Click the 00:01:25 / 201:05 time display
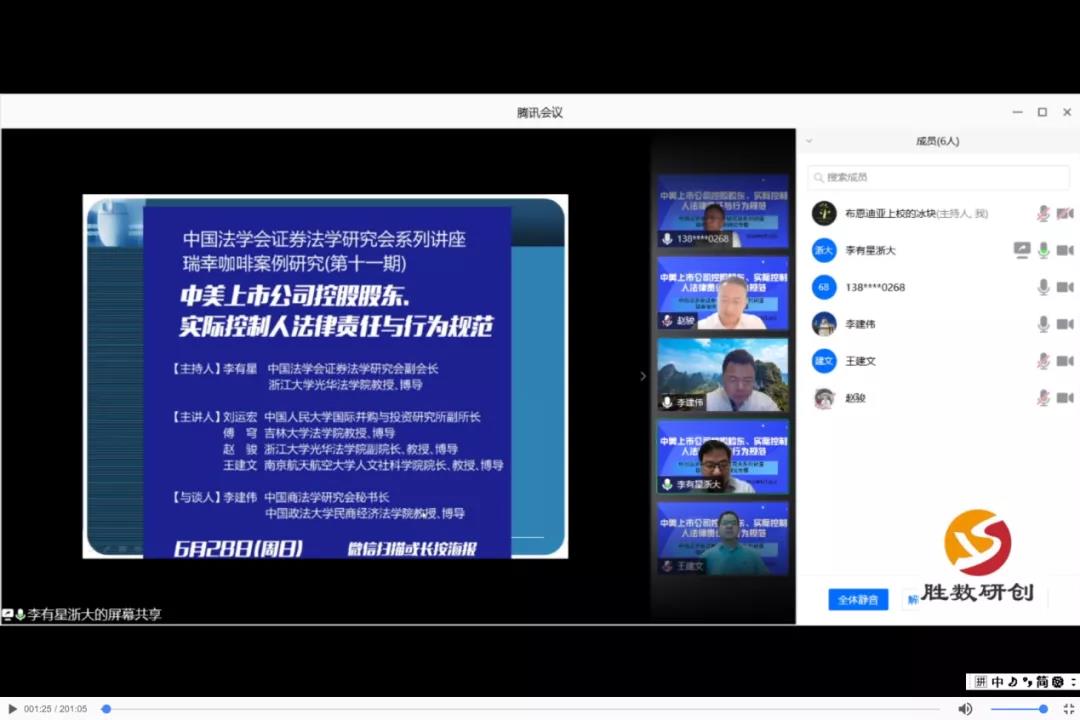Screen dimensions: 1080x720 click(55, 708)
